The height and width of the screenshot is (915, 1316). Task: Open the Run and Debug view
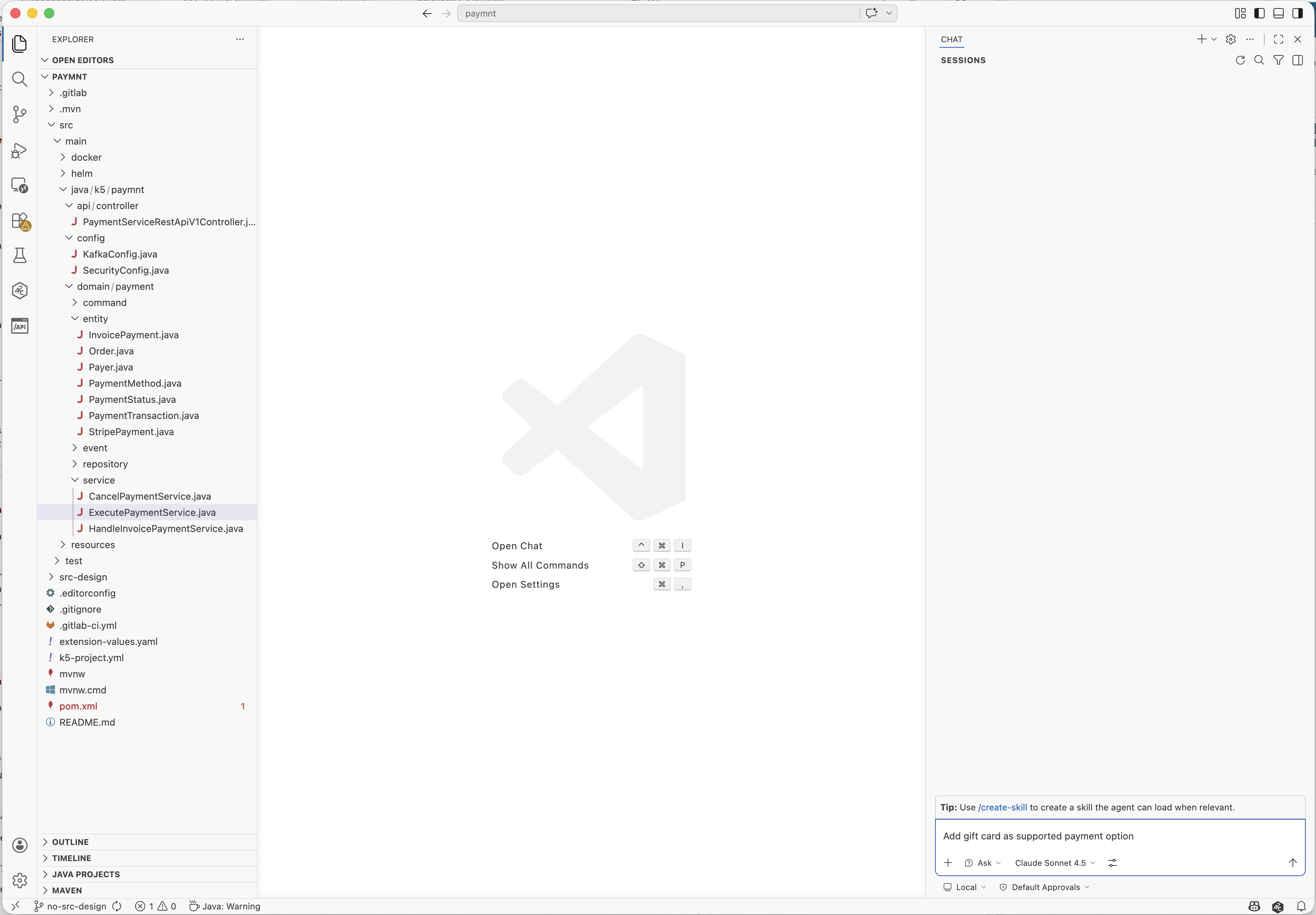coord(19,150)
